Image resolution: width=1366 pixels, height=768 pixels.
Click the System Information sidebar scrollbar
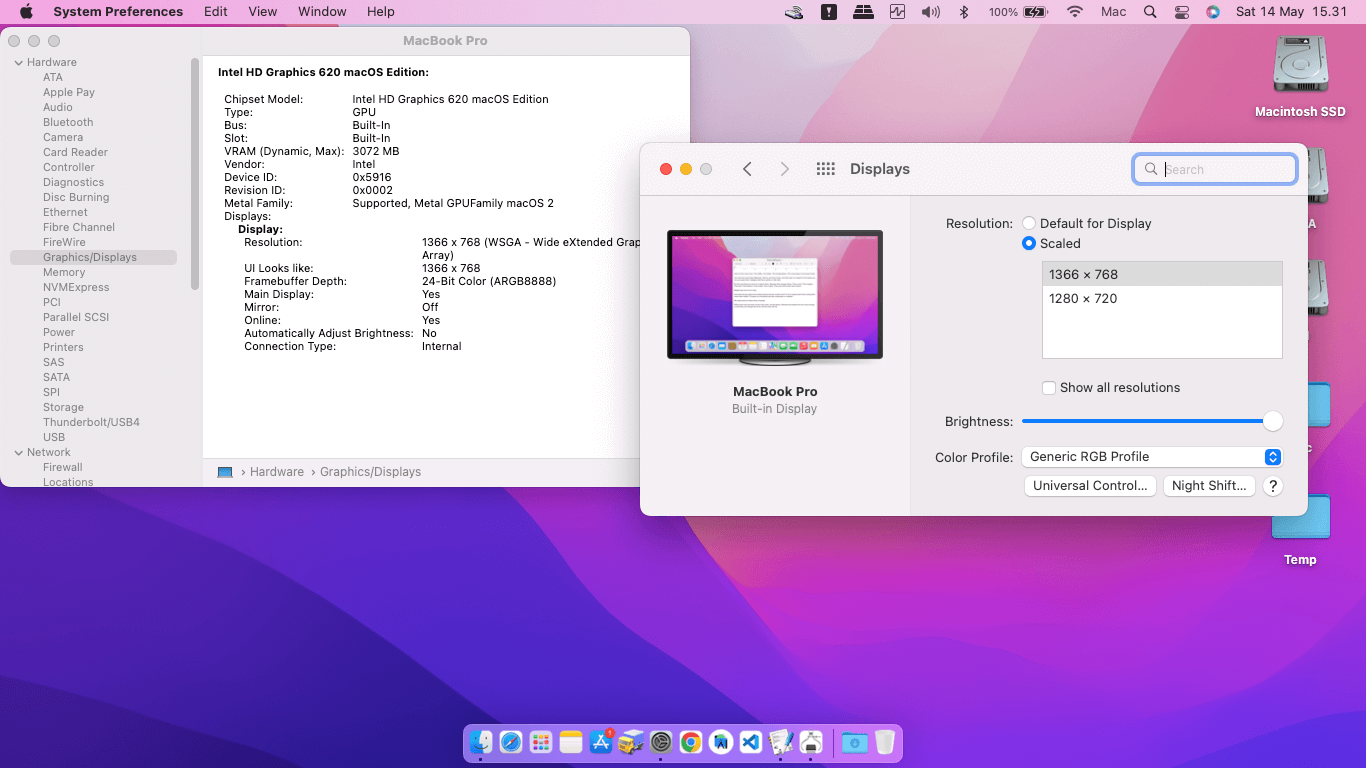pyautogui.click(x=194, y=172)
